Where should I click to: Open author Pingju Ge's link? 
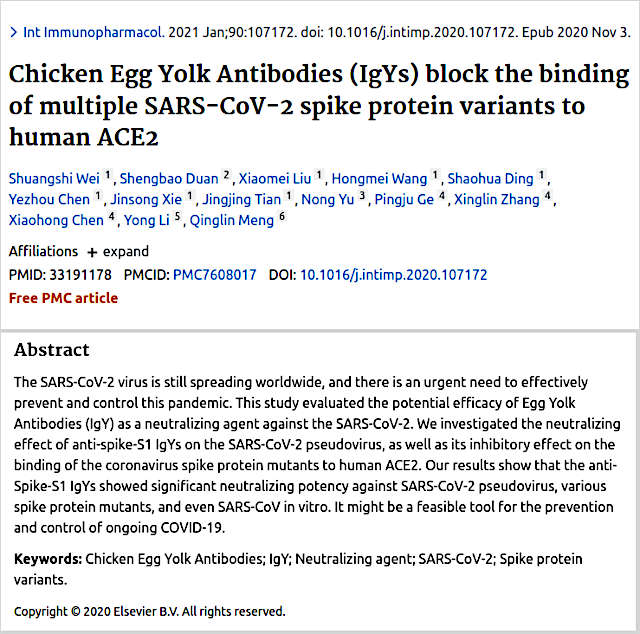(x=404, y=200)
